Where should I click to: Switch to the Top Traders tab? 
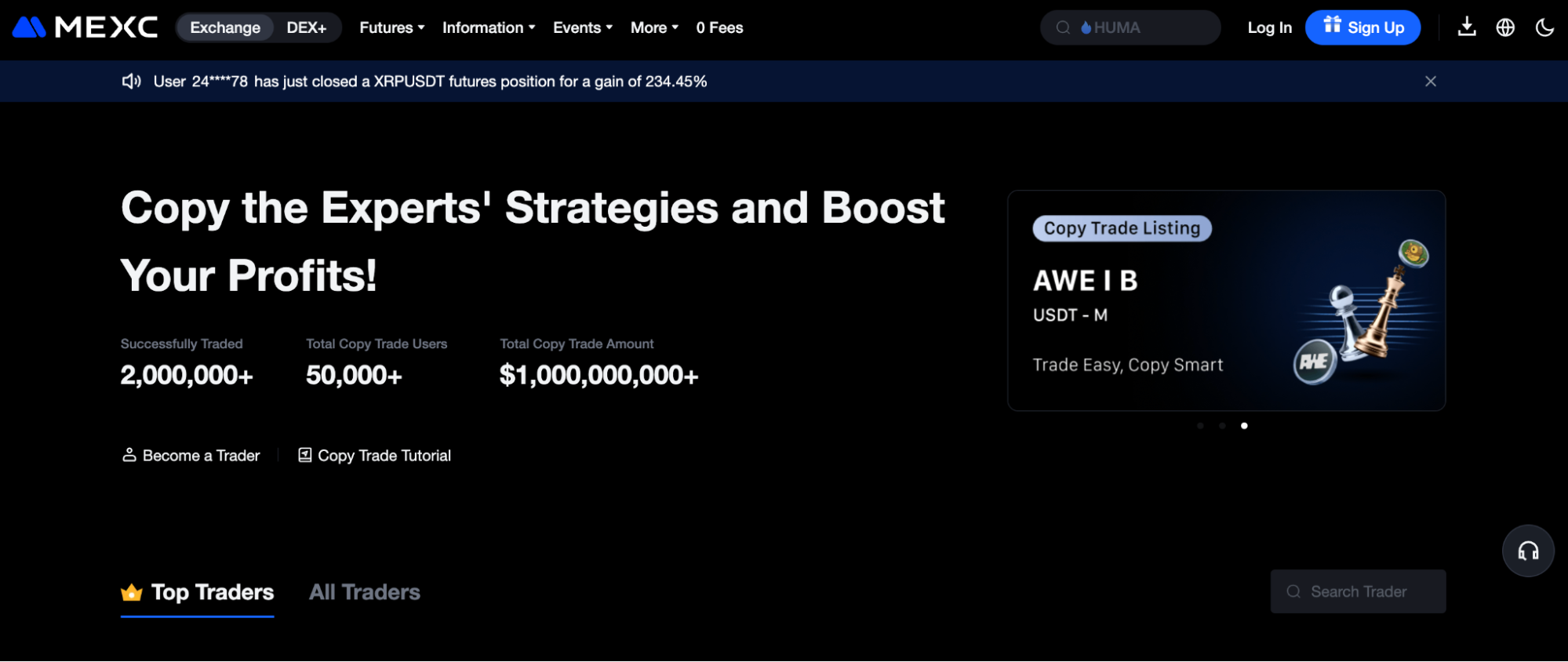pos(198,592)
